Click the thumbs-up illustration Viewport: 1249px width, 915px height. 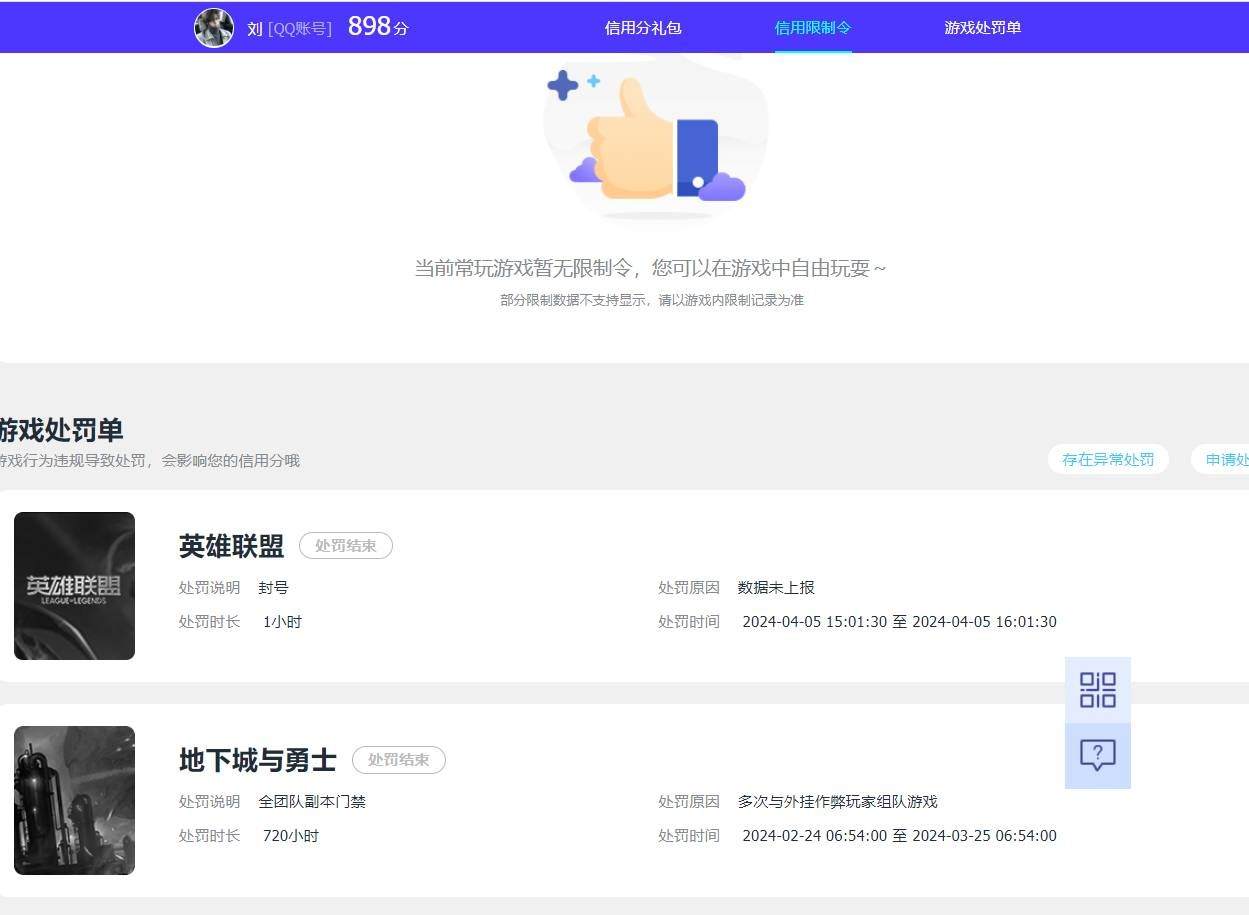[x=656, y=137]
